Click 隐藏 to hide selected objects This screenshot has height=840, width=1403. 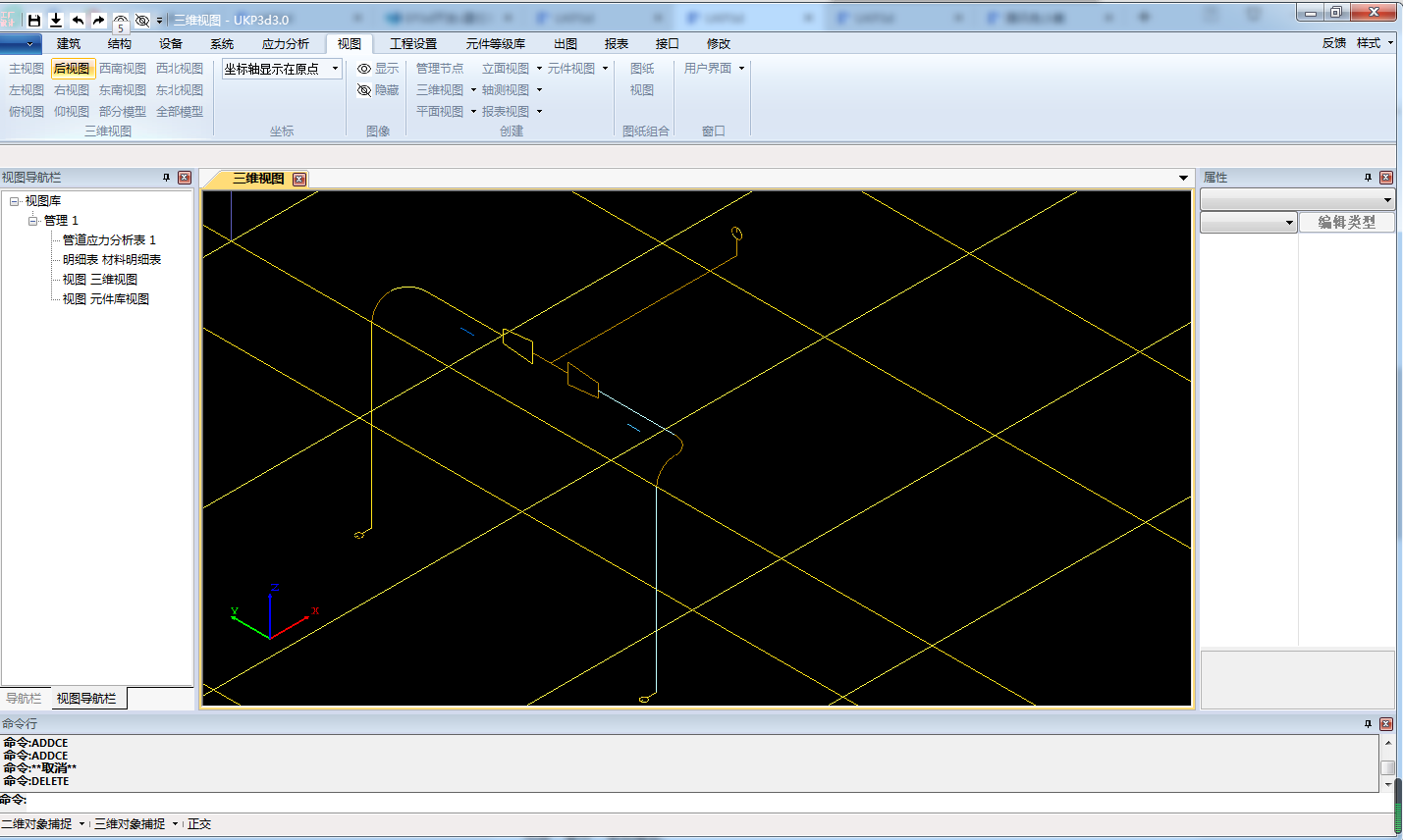378,90
